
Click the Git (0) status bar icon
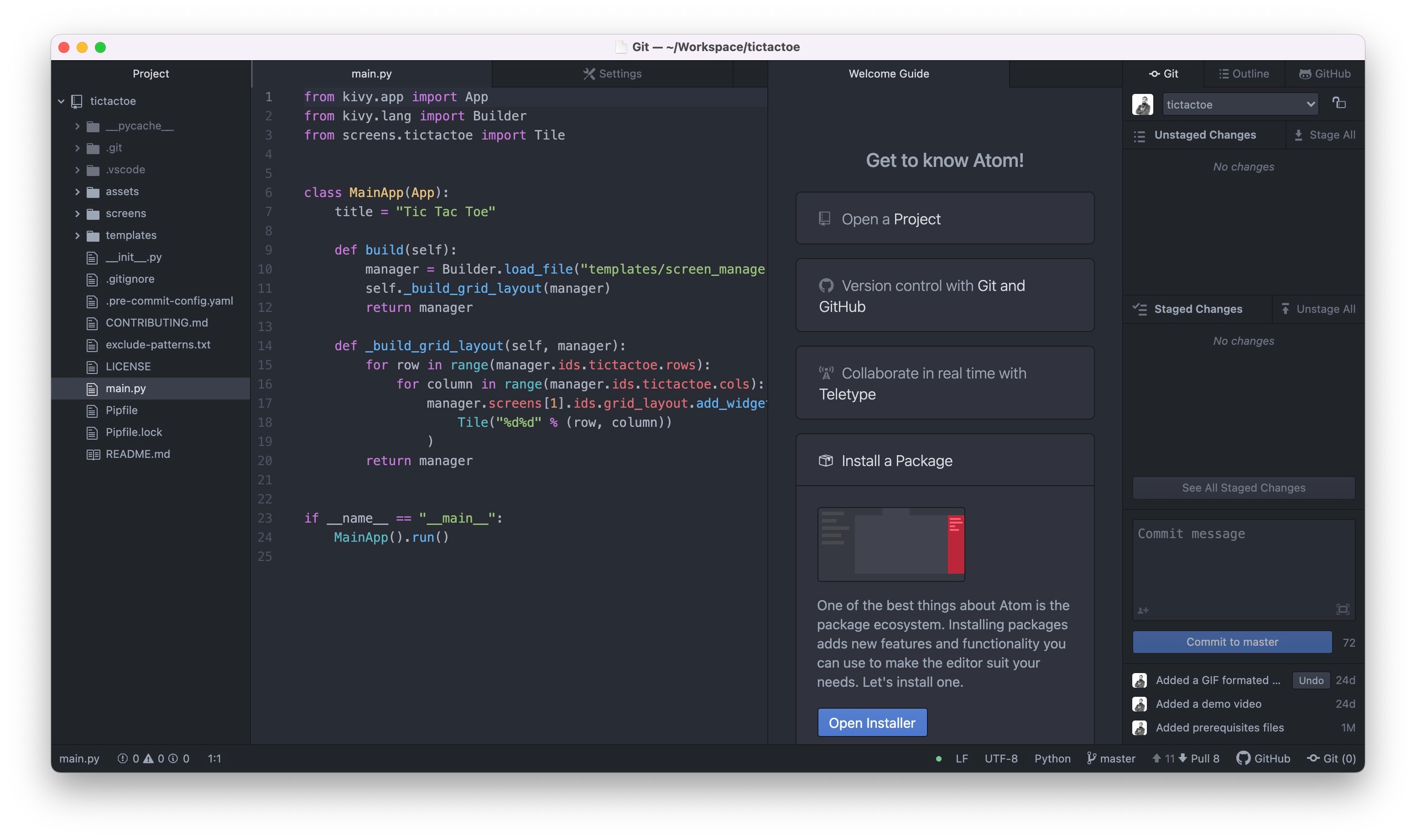click(1332, 758)
